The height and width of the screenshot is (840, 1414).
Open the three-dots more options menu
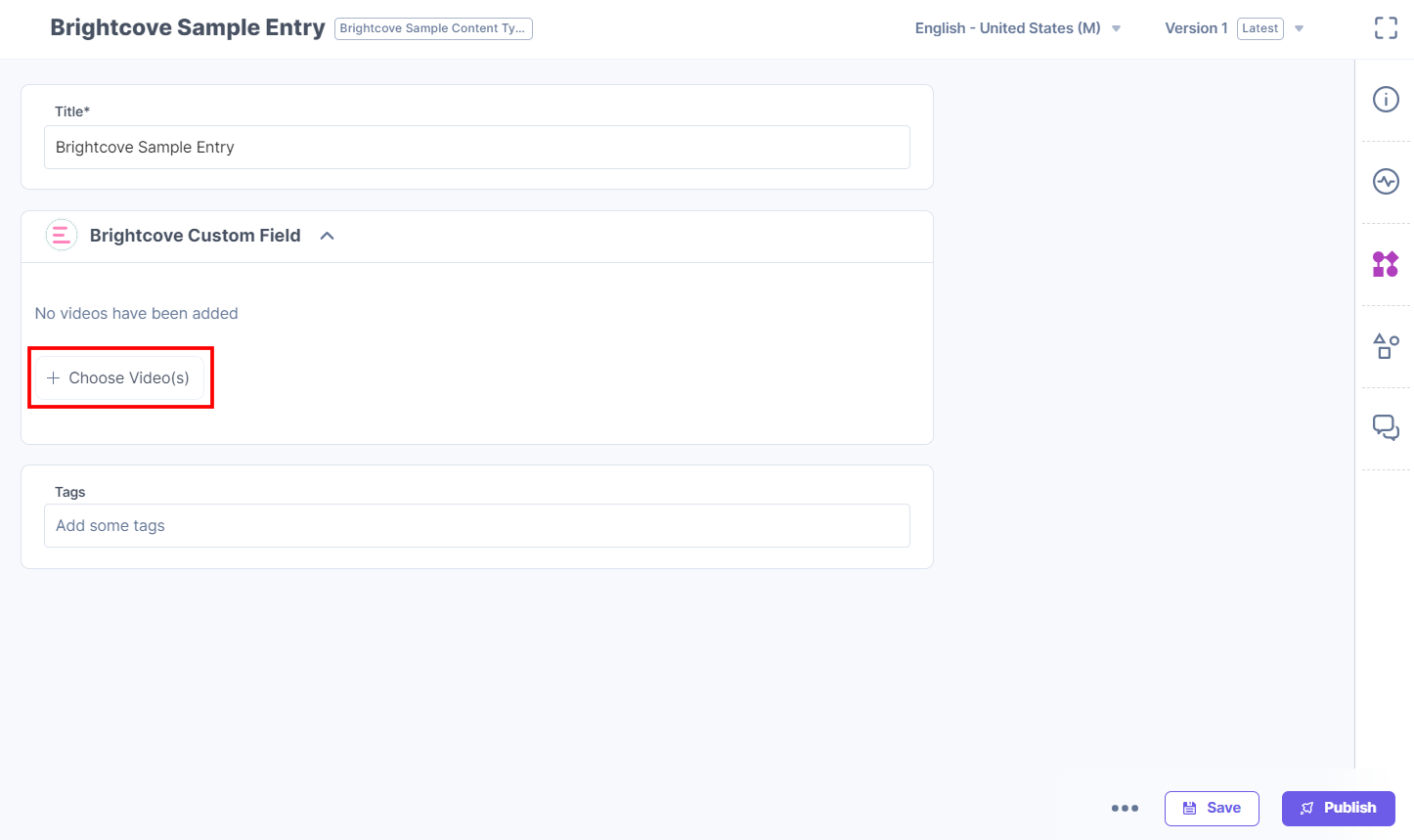pyautogui.click(x=1125, y=808)
